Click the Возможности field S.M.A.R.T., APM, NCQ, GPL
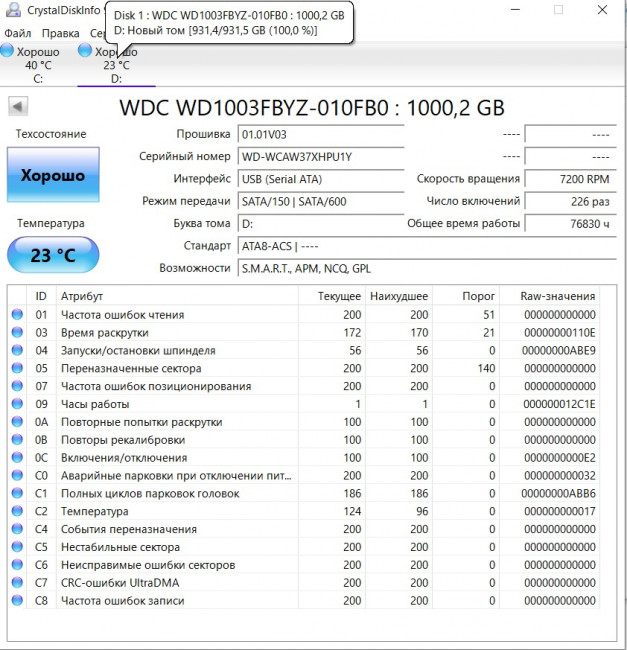Image resolution: width=627 pixels, height=650 pixels. (427, 269)
